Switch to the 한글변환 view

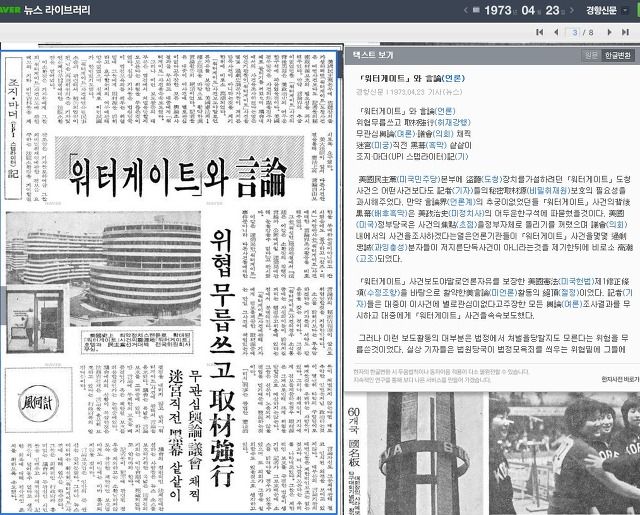pos(618,55)
